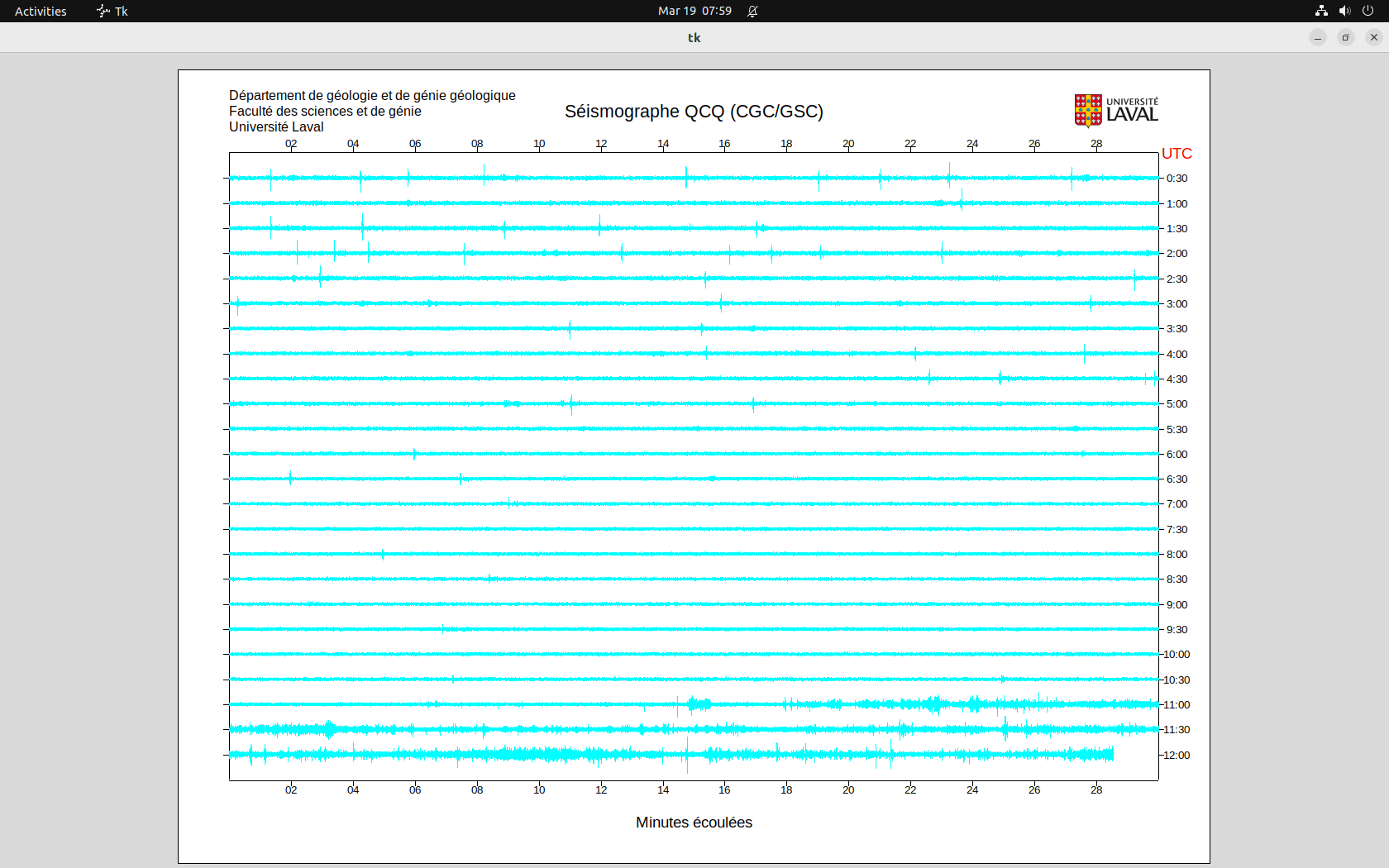Open the Mar 19 07:59 clock panel

694,11
